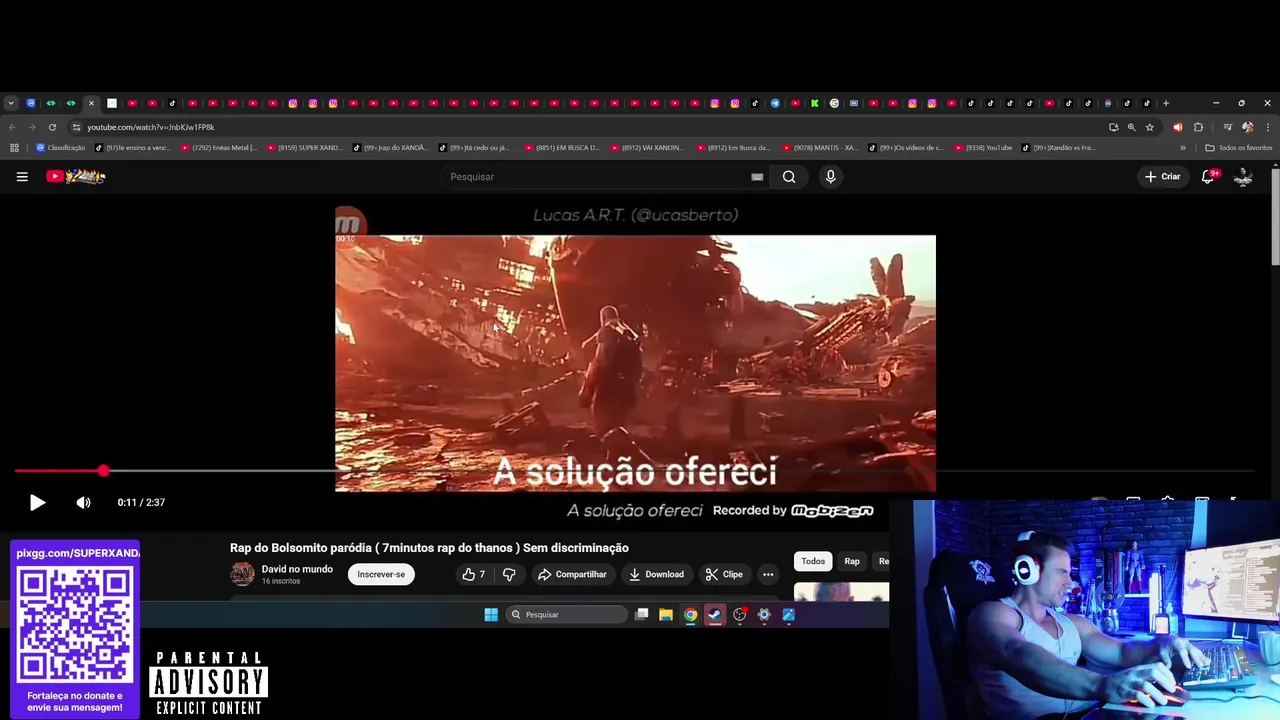
Task: Click the Download button
Action: 656,575
